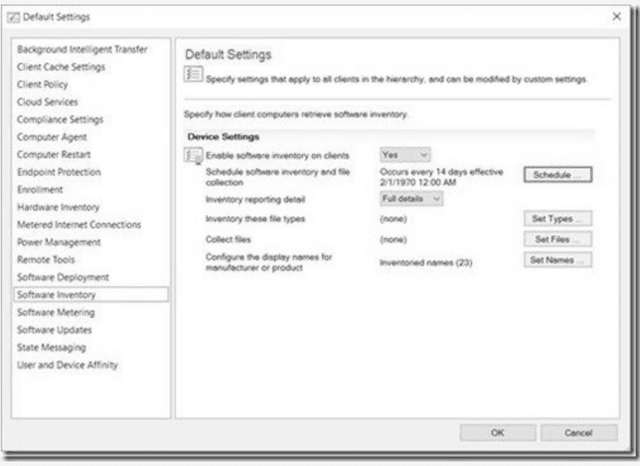The width and height of the screenshot is (640, 466).
Task: Open the Enable software inventory Yes dropdown
Action: 405,155
